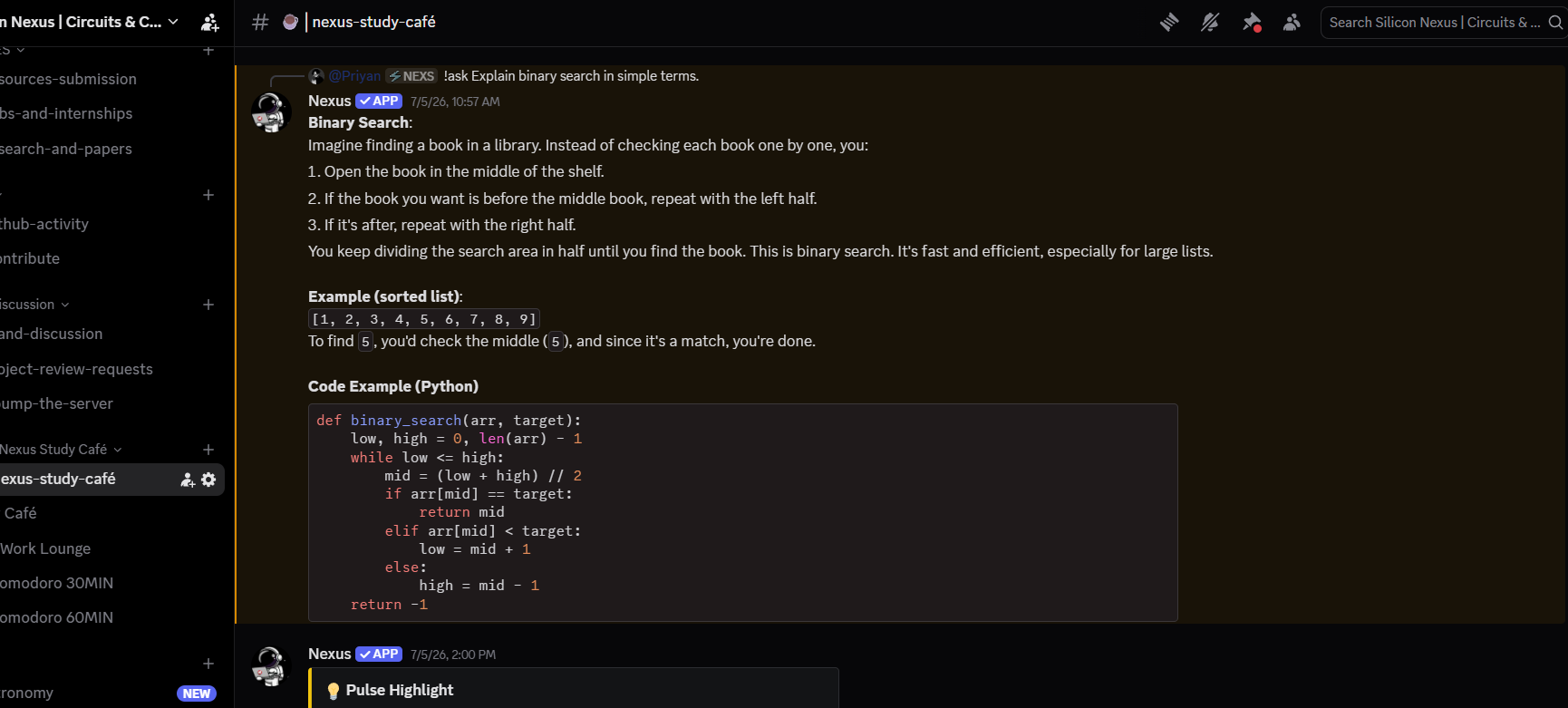Image resolution: width=1568 pixels, height=708 pixels.
Task: Open Nexus bot avatar on 10:57 AM message
Action: point(270,112)
